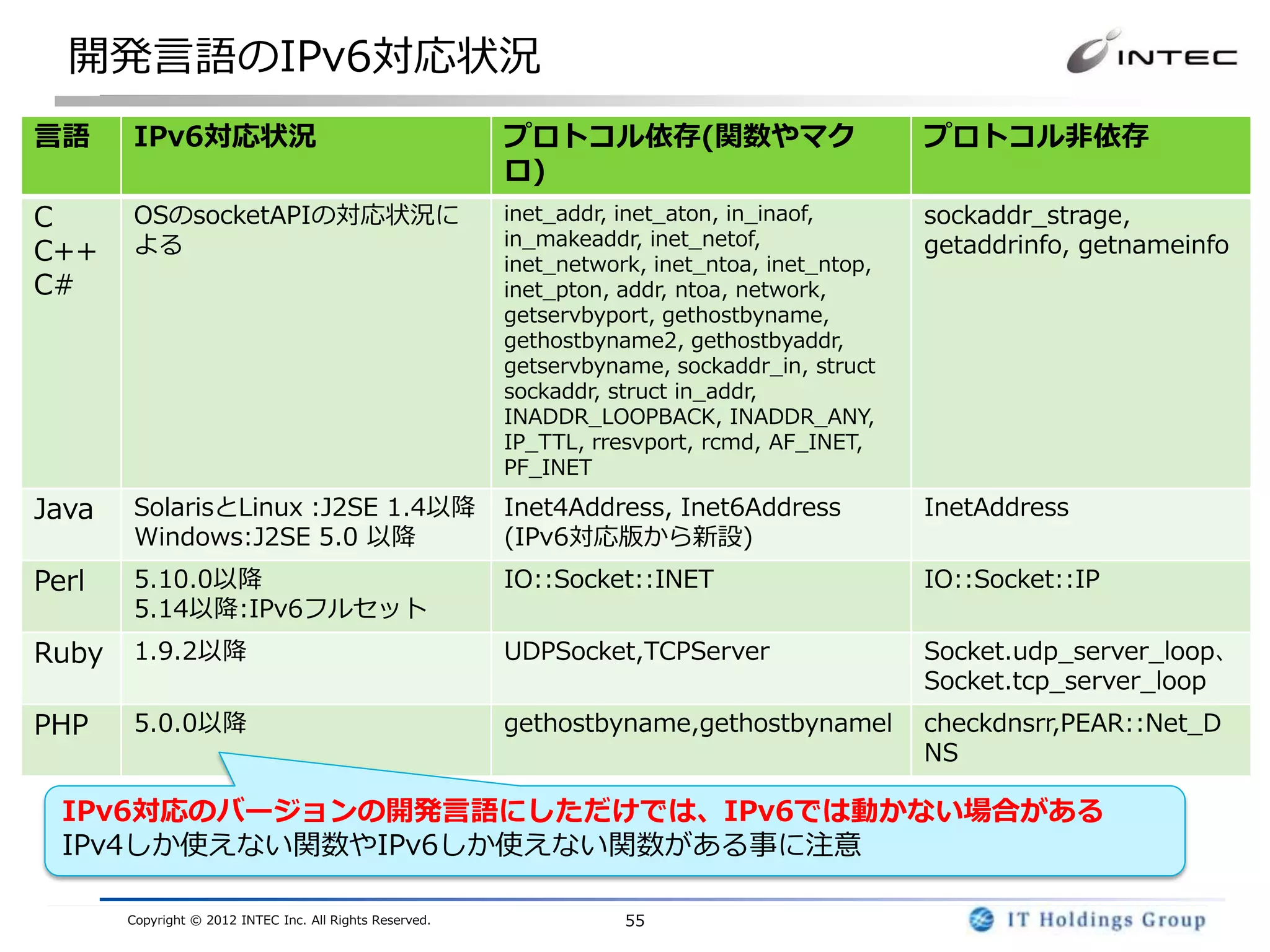
Task: Click the Inet4Address, Inet6Address cell
Action: pos(701,524)
